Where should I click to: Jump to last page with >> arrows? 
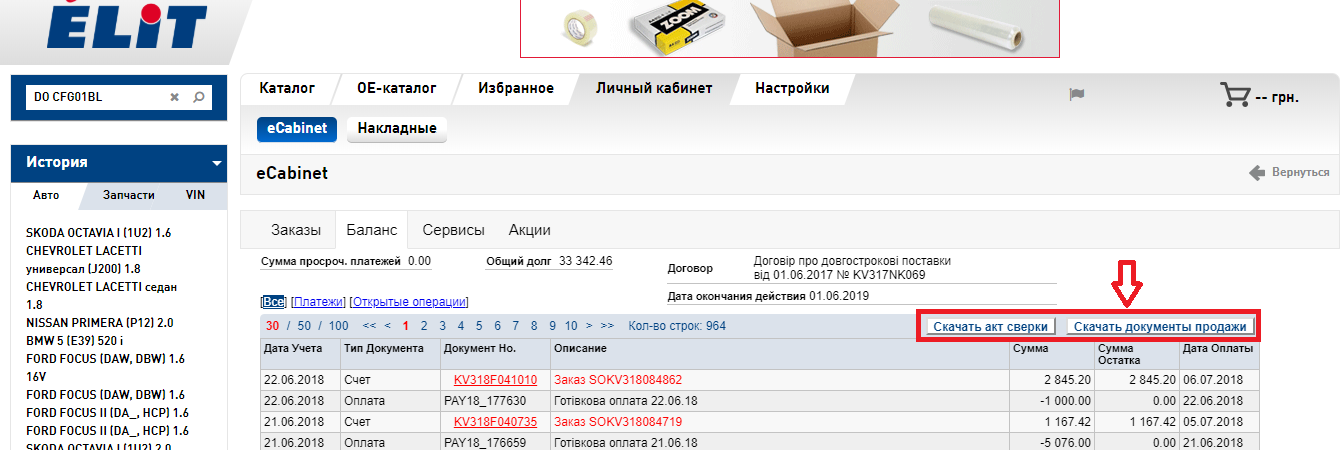[607, 326]
